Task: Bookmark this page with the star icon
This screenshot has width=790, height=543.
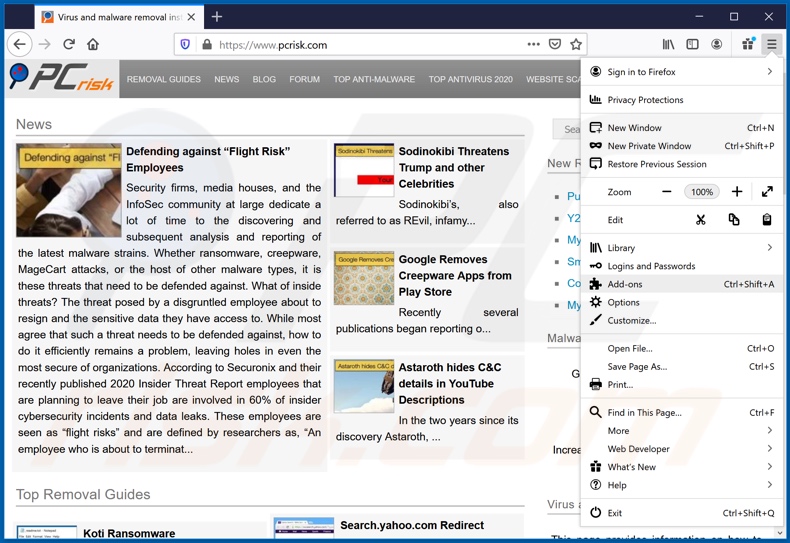Action: (x=576, y=44)
